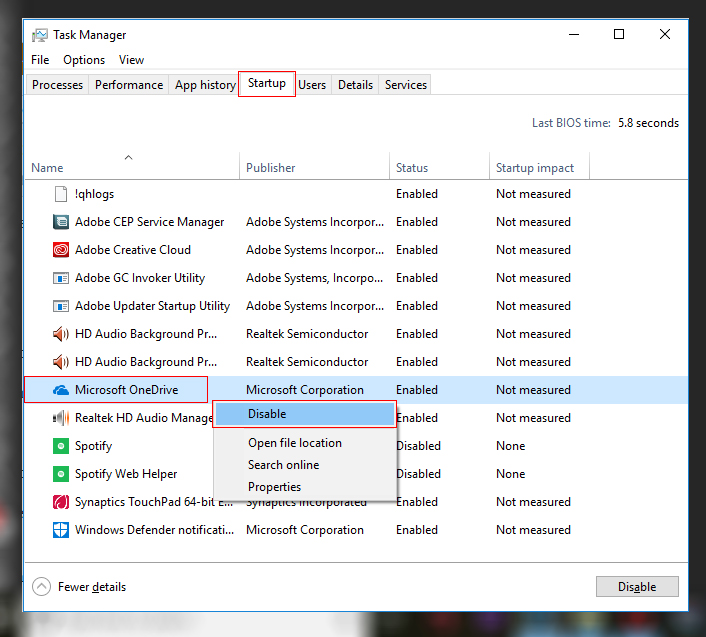Collapse view with Fewer details arrow
This screenshot has width=706, height=637.
(41, 587)
